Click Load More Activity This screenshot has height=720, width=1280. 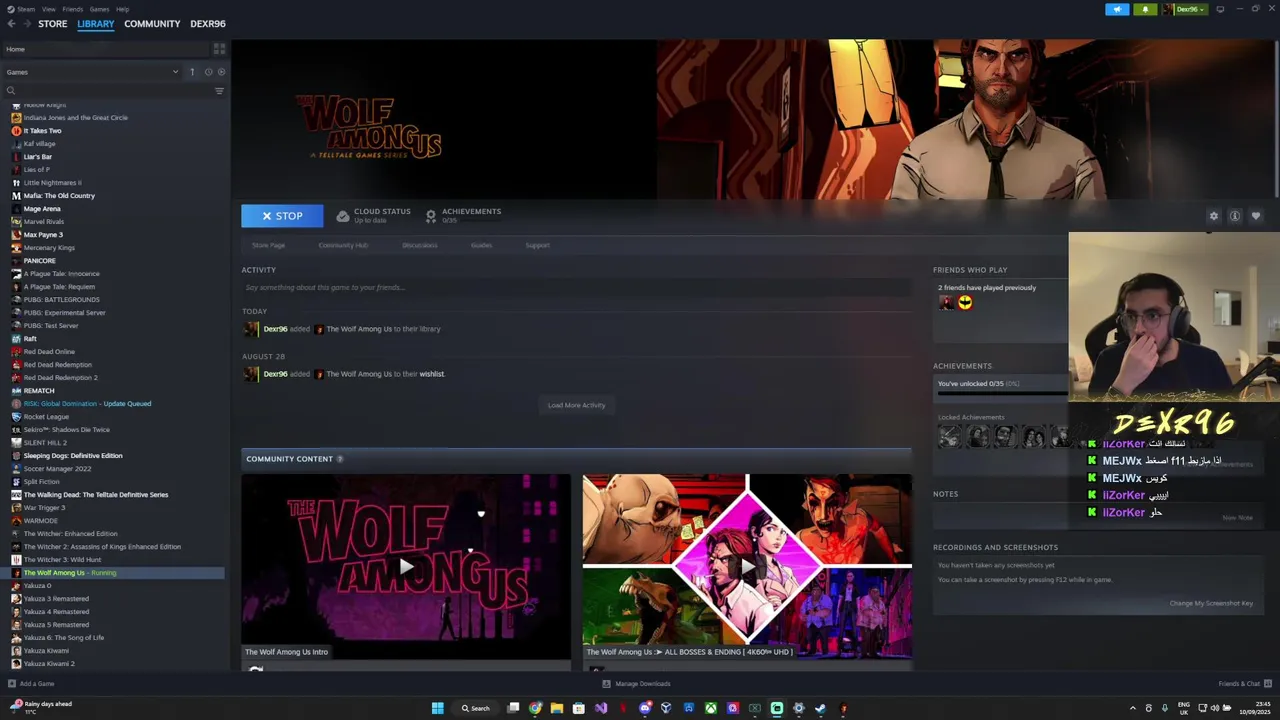coord(577,405)
